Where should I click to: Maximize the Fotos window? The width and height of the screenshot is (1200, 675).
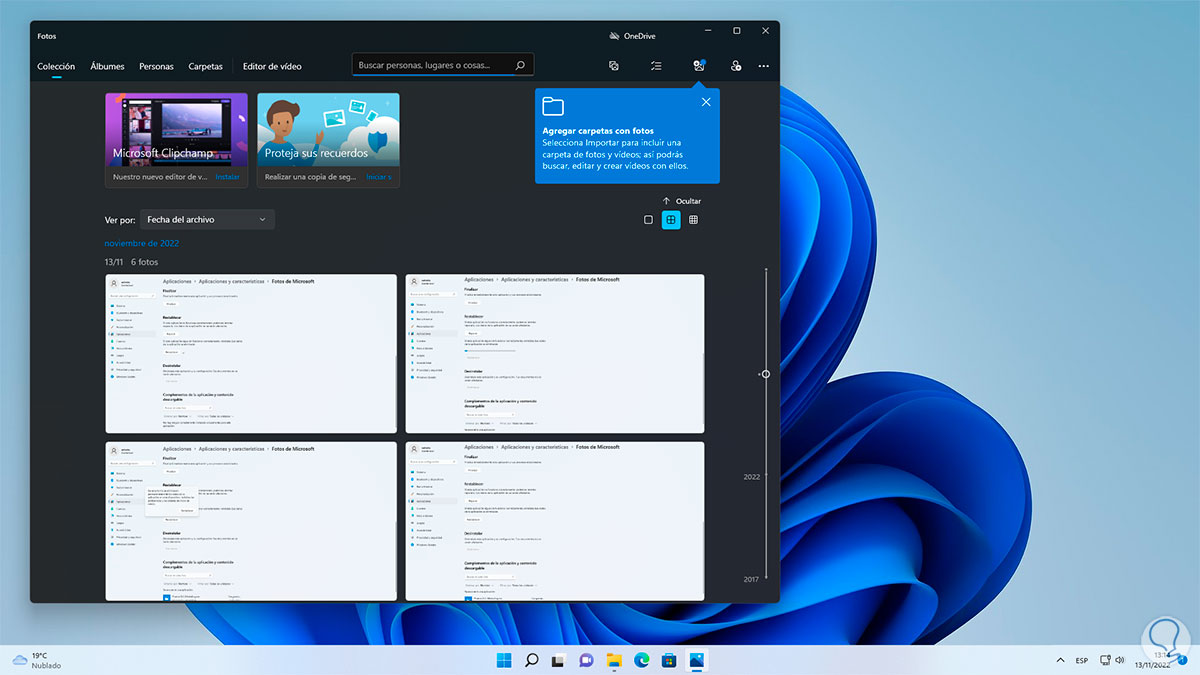point(736,31)
